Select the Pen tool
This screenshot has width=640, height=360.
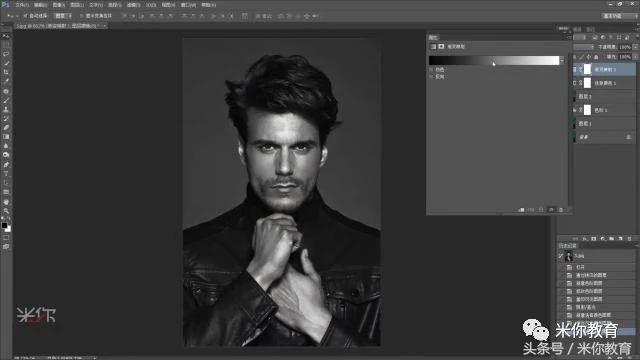pos(6,165)
